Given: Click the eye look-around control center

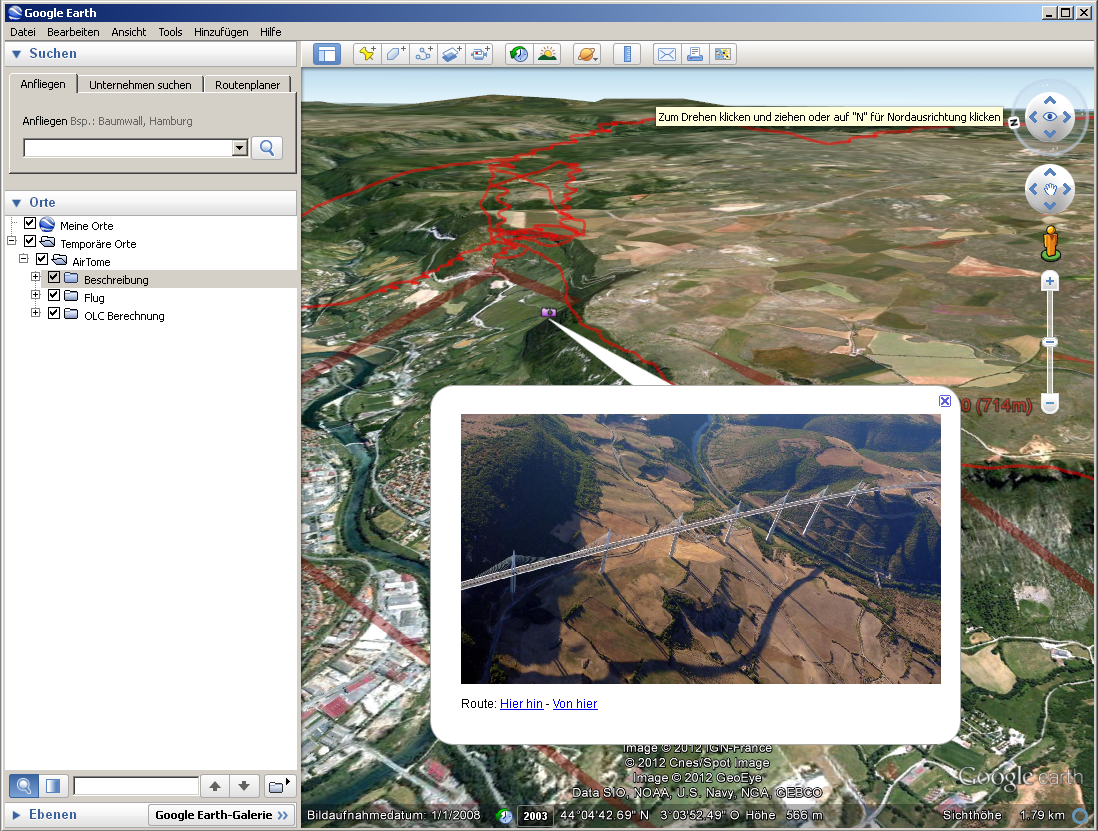Looking at the screenshot, I should [1050, 117].
